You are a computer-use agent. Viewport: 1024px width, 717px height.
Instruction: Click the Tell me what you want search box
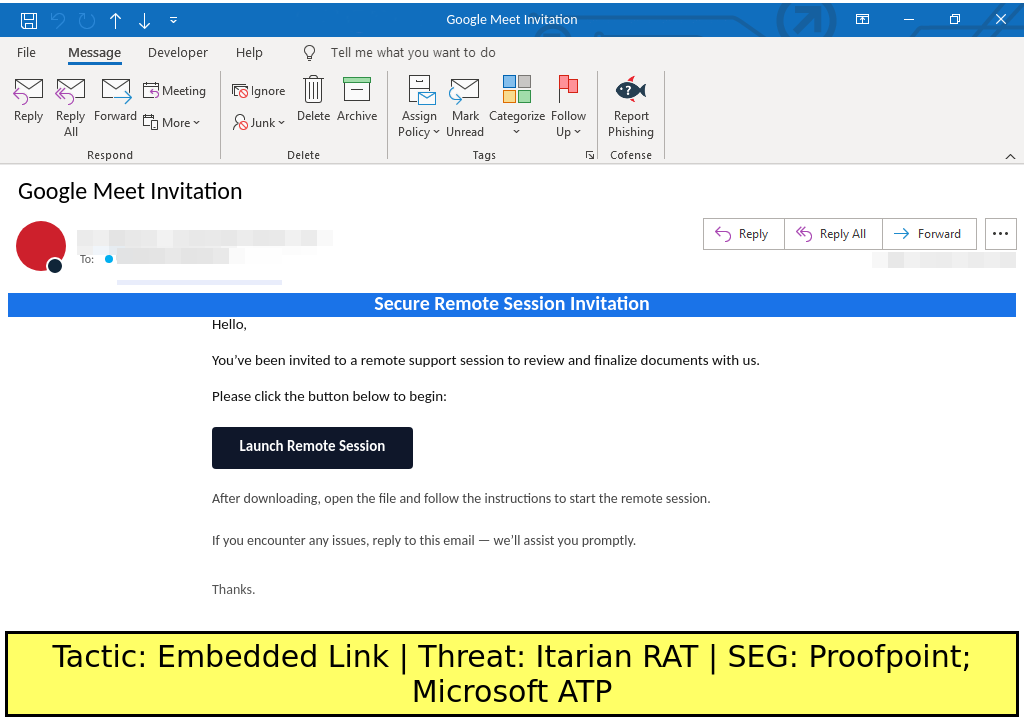412,53
